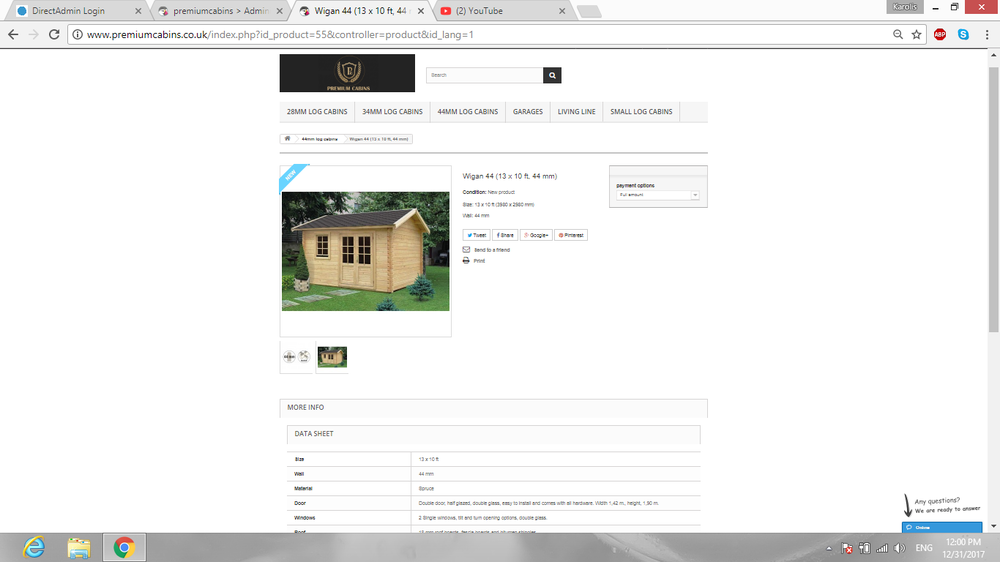Switch to the premiumcabins Admin tab
Screen dimensions: 1000x562
(220, 11)
